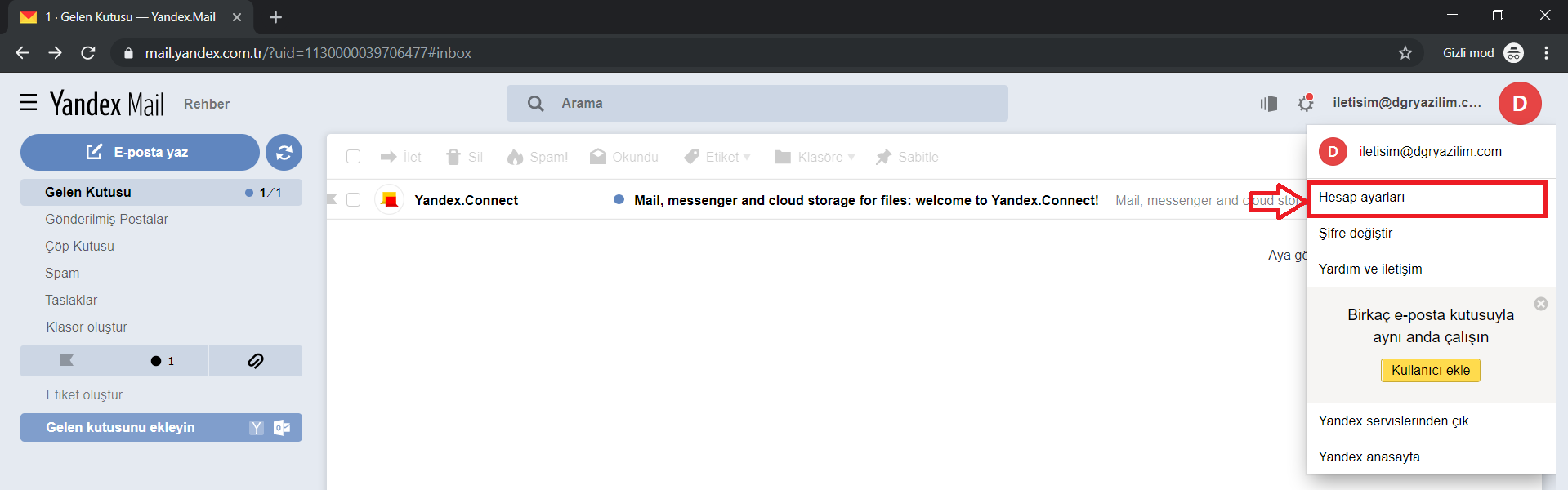Open the browser three-dot menu
This screenshot has width=1568, height=490.
(1546, 53)
